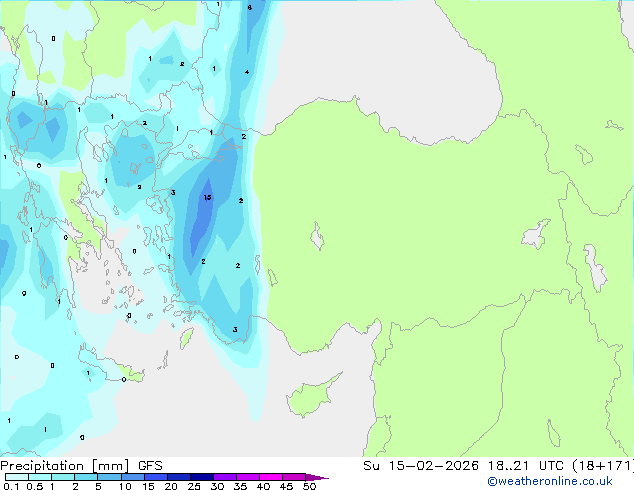Click the island of Cyprus on the map
Screen dimensions: 634x490
coord(309,398)
